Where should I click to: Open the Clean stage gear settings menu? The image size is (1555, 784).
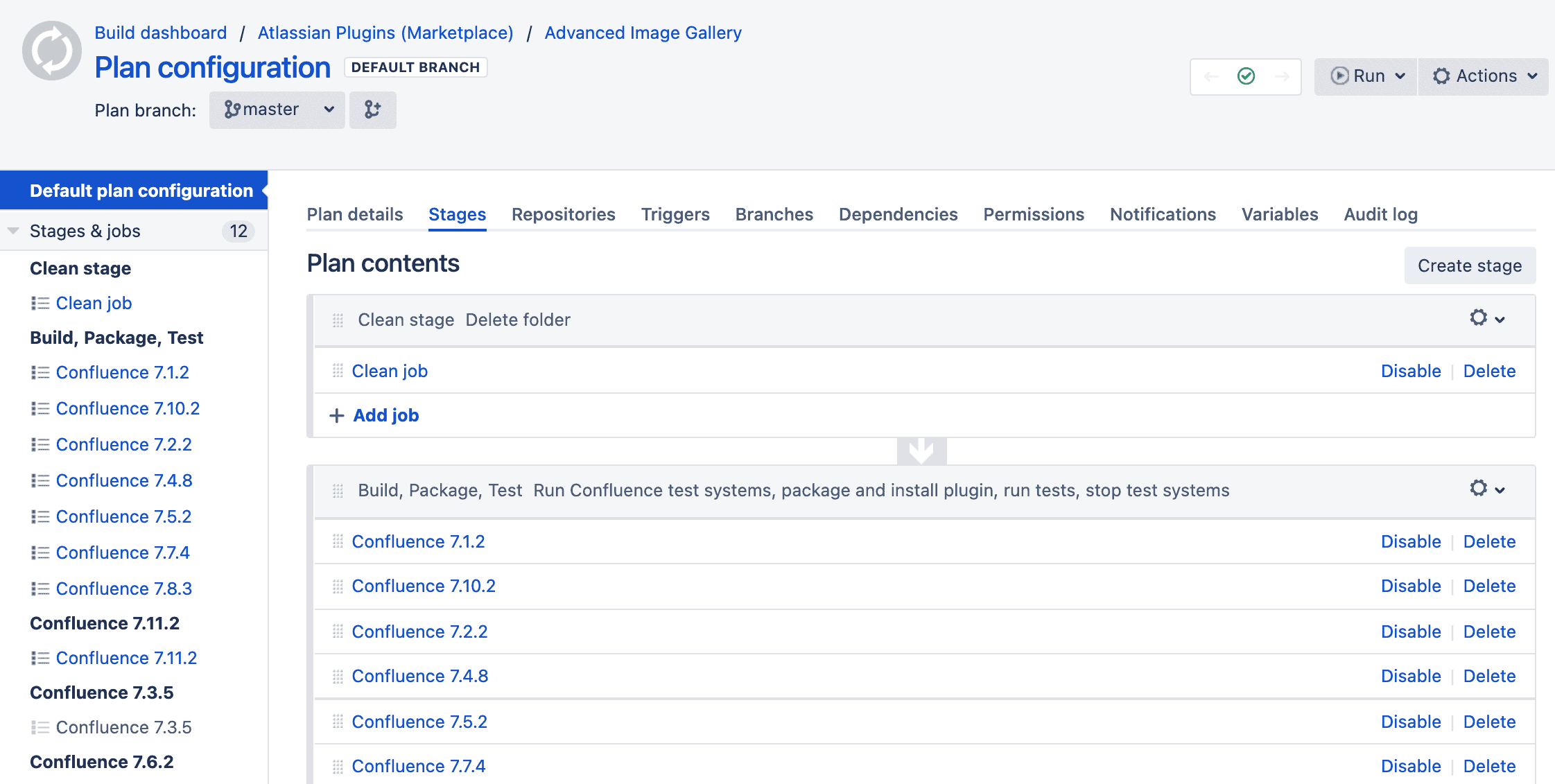pos(1487,319)
